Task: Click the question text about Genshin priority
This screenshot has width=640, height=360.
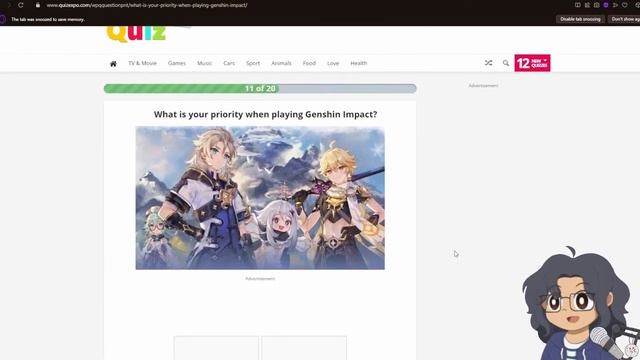Action: click(x=265, y=114)
